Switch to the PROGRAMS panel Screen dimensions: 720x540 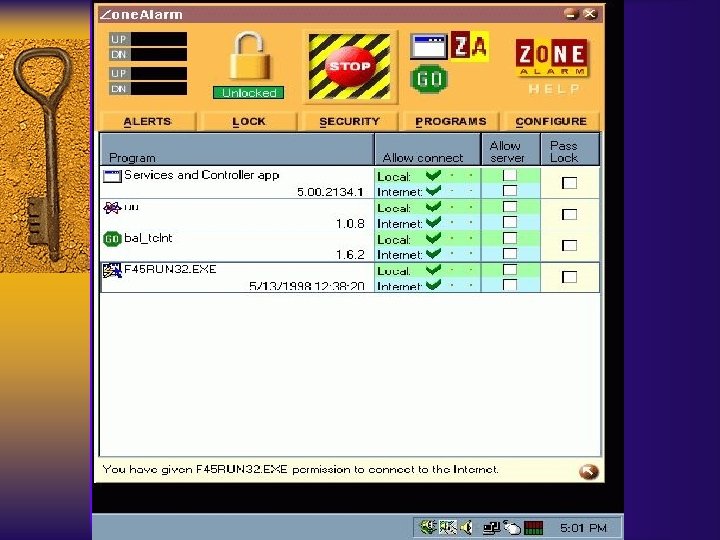click(x=450, y=122)
